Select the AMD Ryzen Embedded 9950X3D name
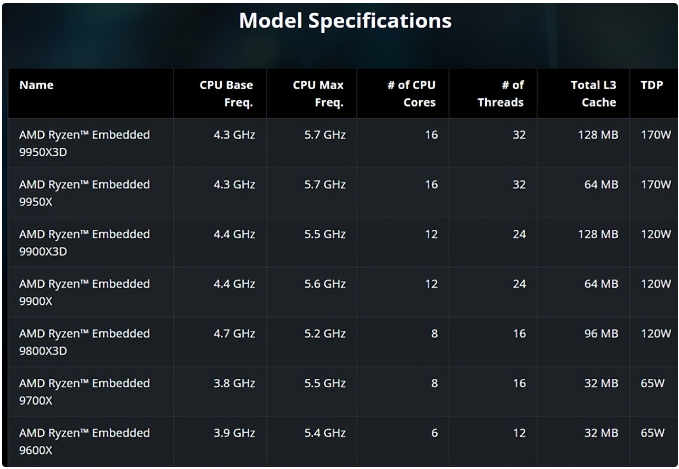The height and width of the screenshot is (469, 679). 84,142
